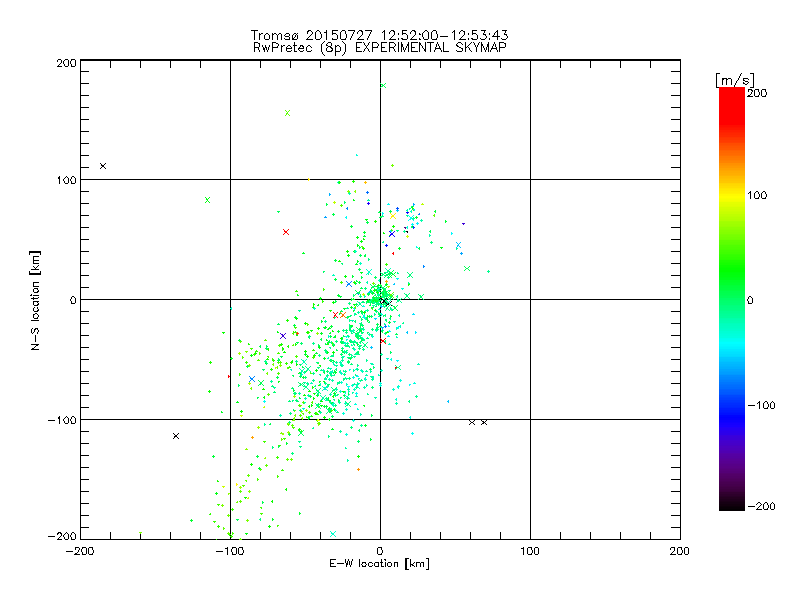Screen dimensions: 800x600
Task: Click the colorbar '-100' value label
Action: 761,405
